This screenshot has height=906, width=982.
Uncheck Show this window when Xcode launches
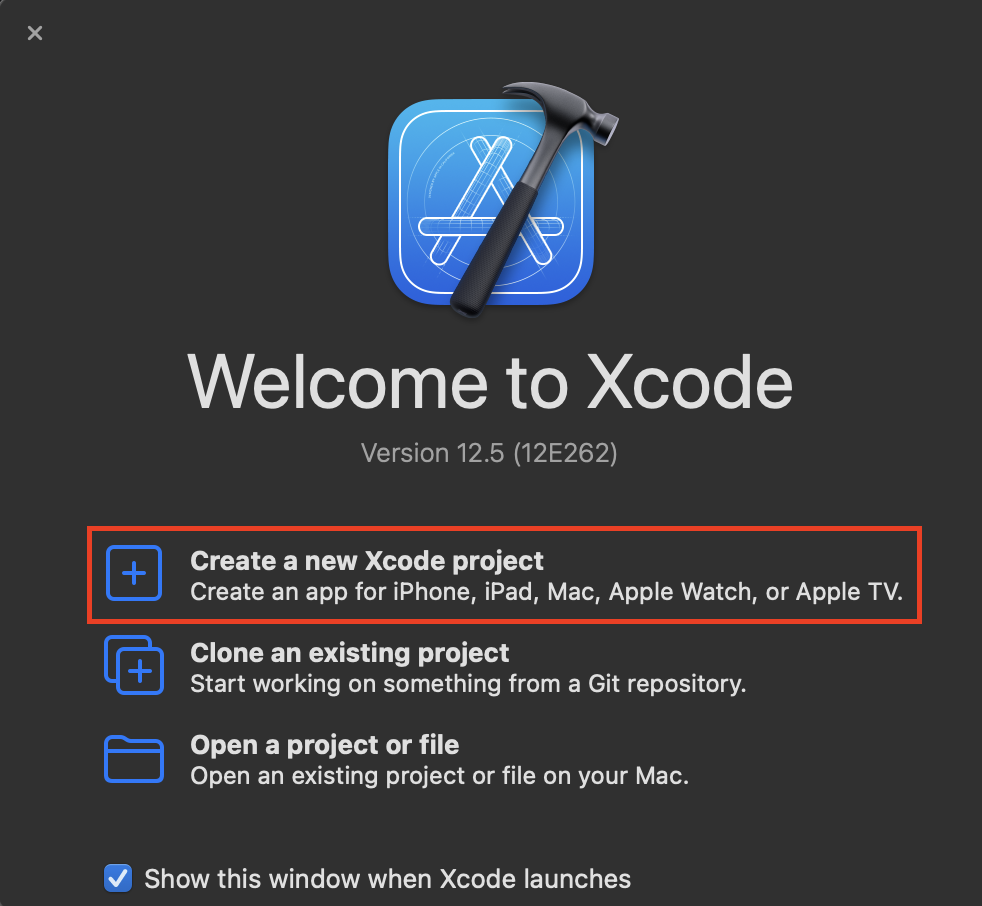coord(118,878)
